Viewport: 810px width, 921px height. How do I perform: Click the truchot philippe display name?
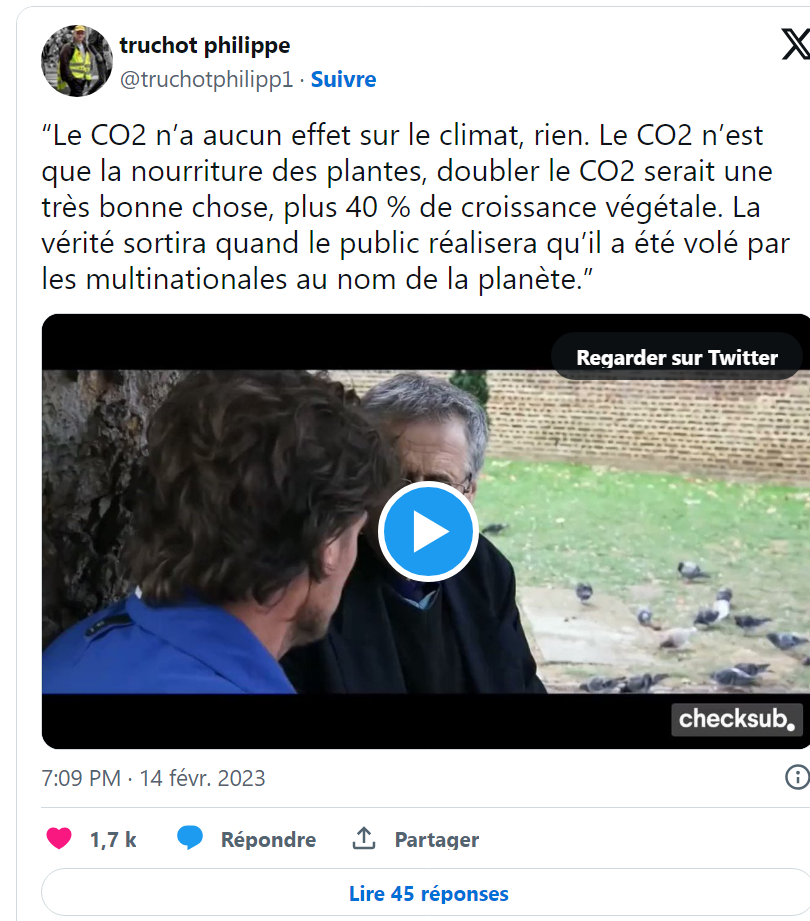[x=205, y=45]
